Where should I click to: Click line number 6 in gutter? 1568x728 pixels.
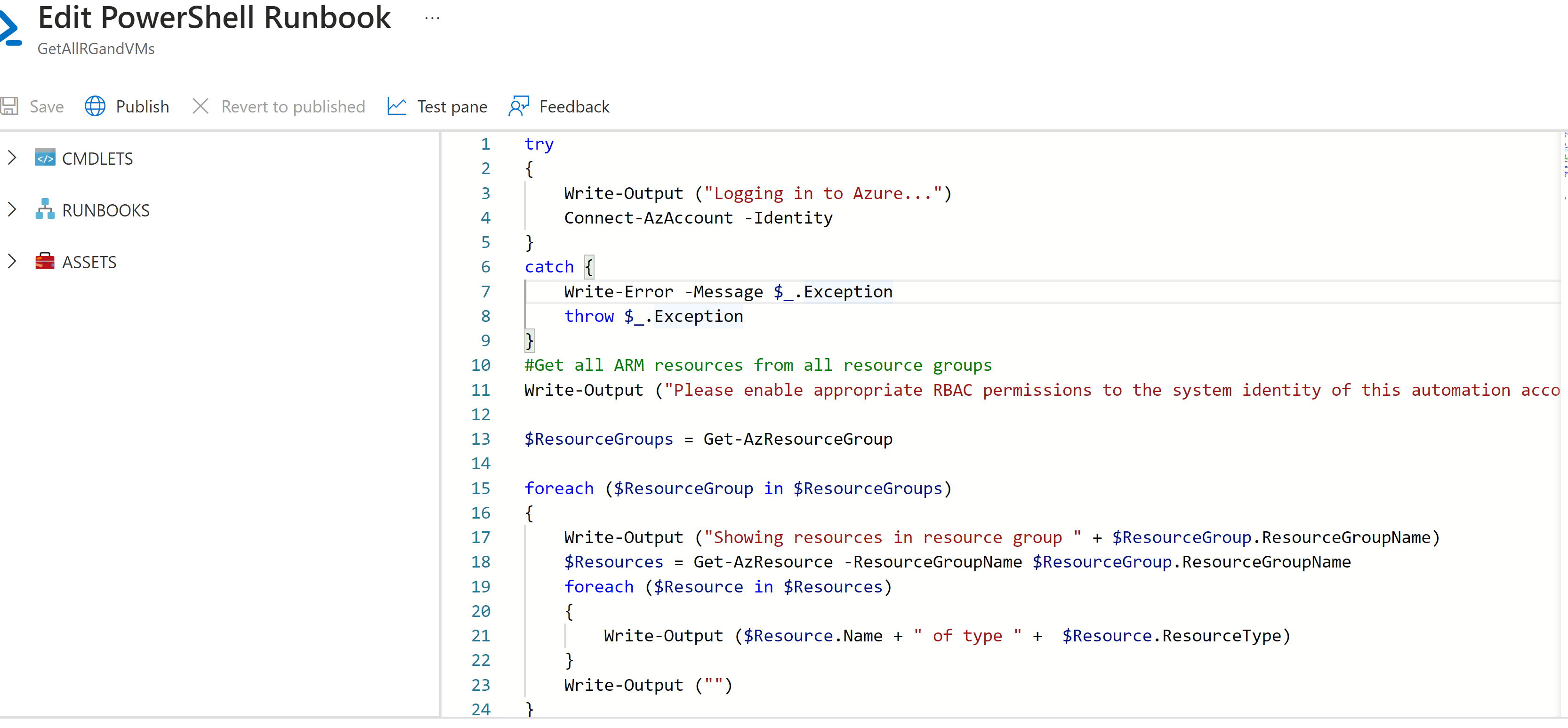point(486,267)
